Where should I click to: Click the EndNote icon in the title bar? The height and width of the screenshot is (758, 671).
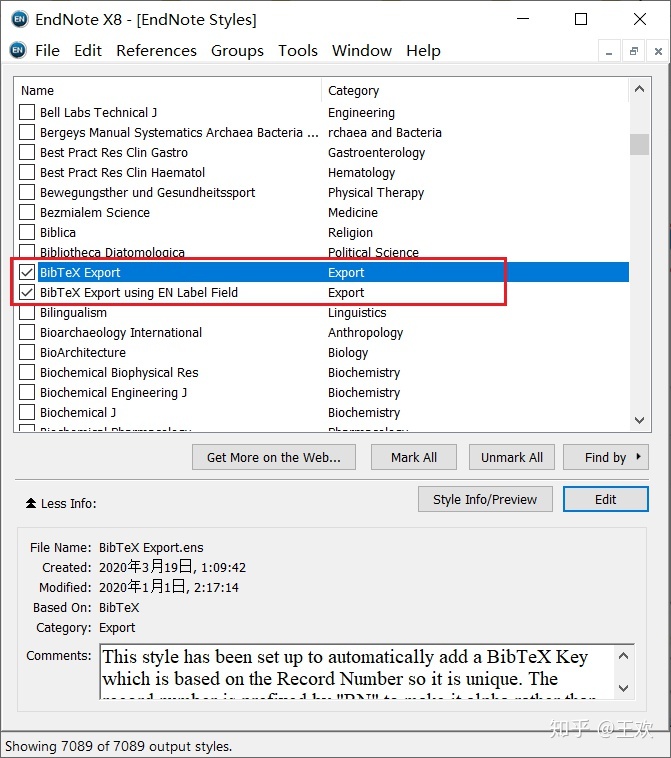click(19, 19)
